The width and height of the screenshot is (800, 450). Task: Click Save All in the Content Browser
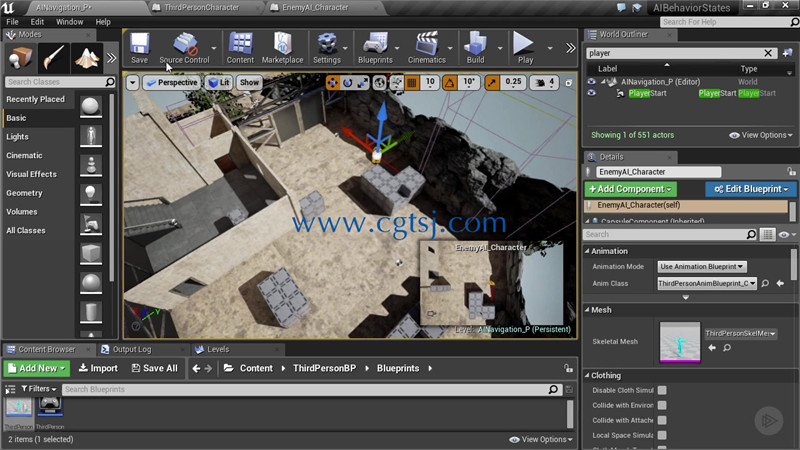click(155, 368)
